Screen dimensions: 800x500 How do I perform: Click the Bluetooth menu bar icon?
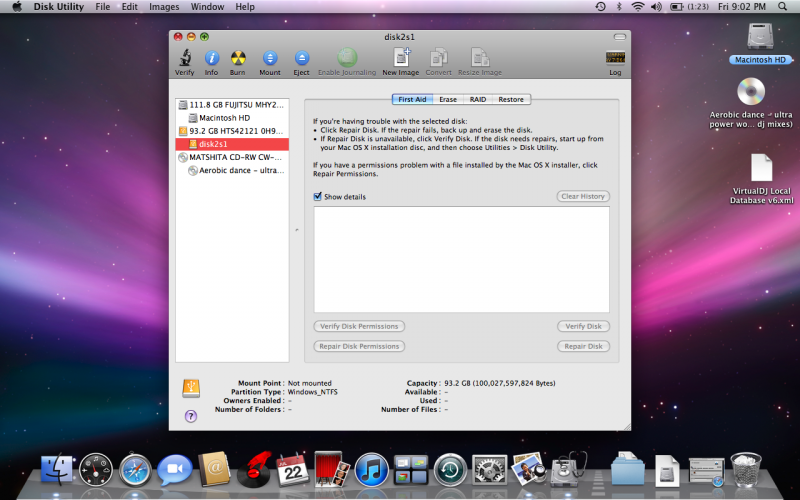pyautogui.click(x=619, y=7)
